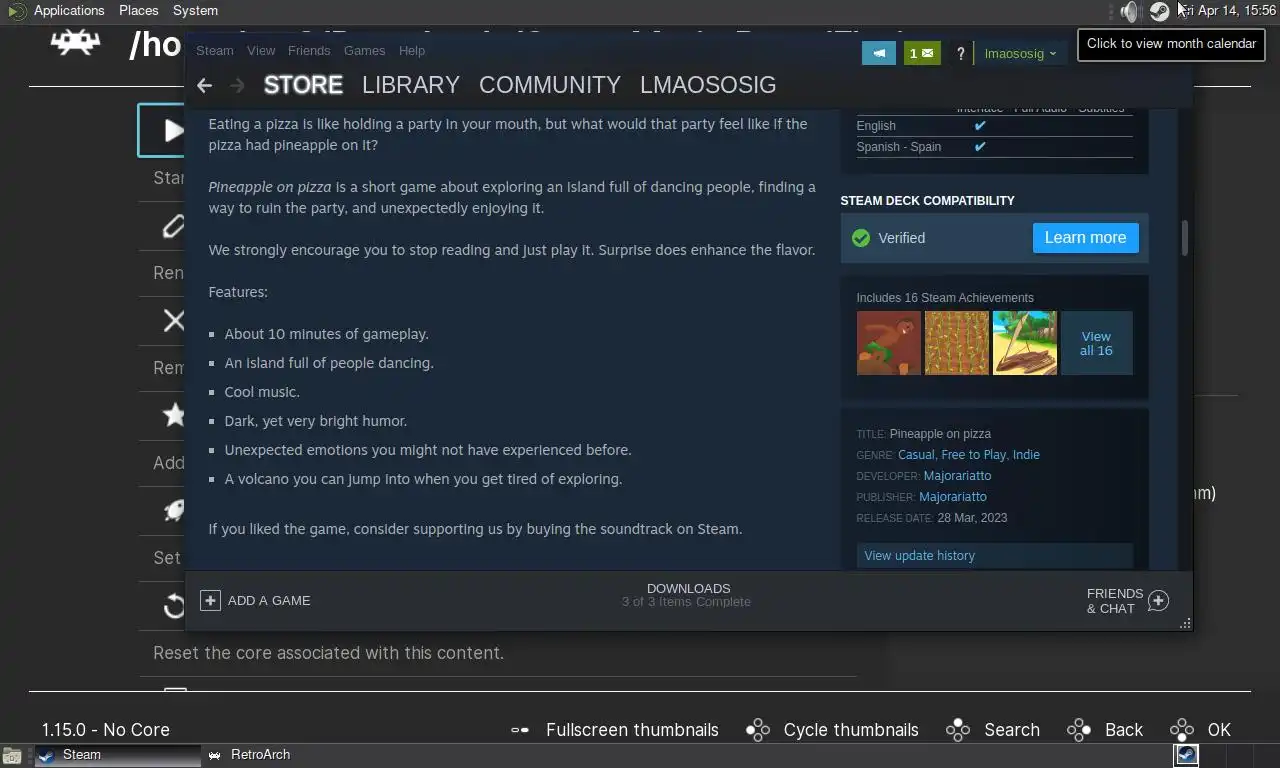Expand the lmaososig account dropdown

(1020, 54)
